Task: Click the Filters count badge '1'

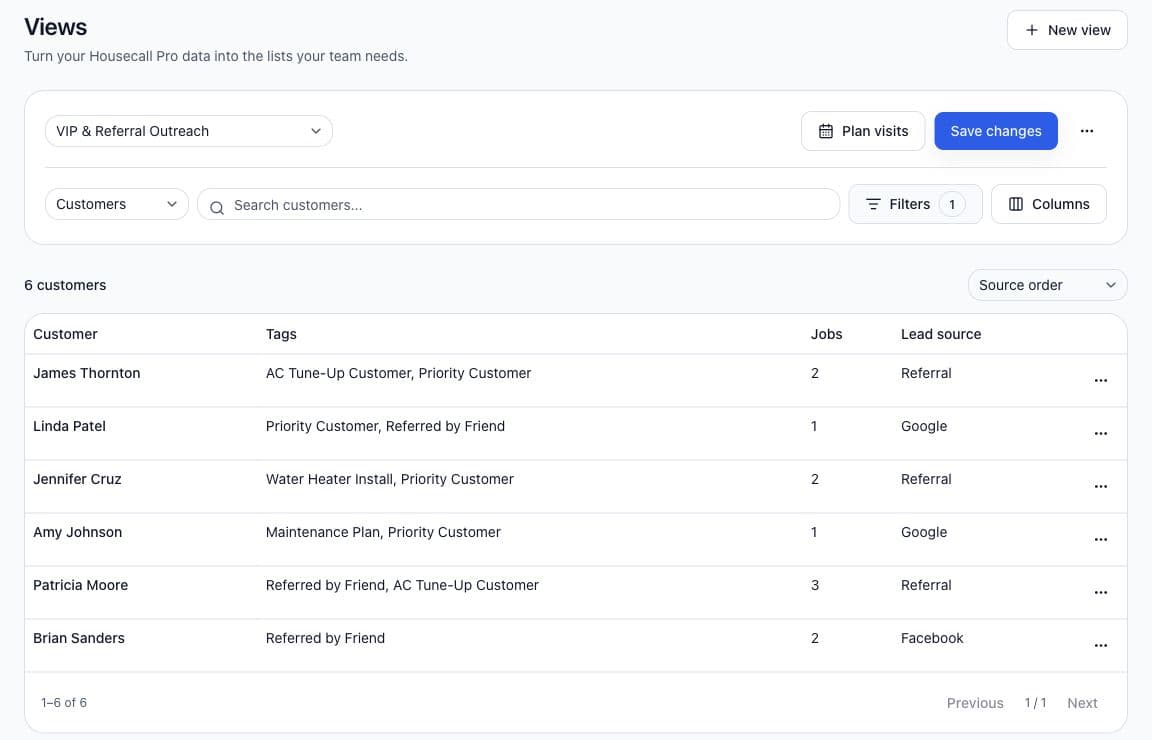Action: pos(951,204)
